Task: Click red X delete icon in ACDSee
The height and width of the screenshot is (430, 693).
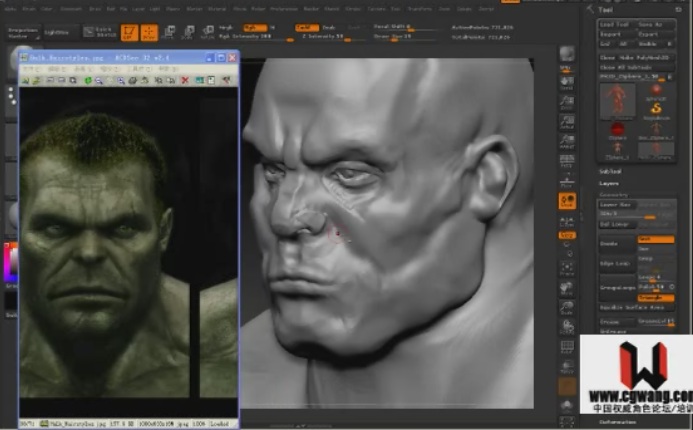Action: pos(185,80)
